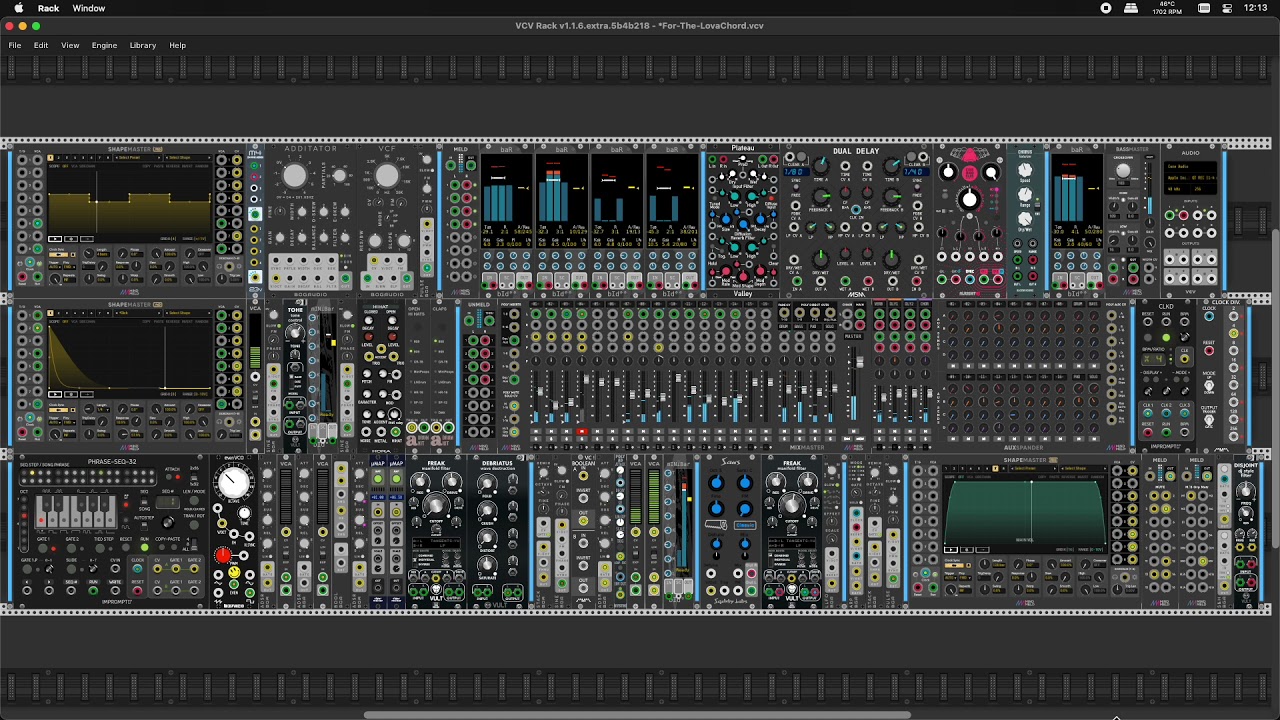Click the large frequency knob on Additator
Image resolution: width=1280 pixels, height=720 pixels.
(294, 176)
